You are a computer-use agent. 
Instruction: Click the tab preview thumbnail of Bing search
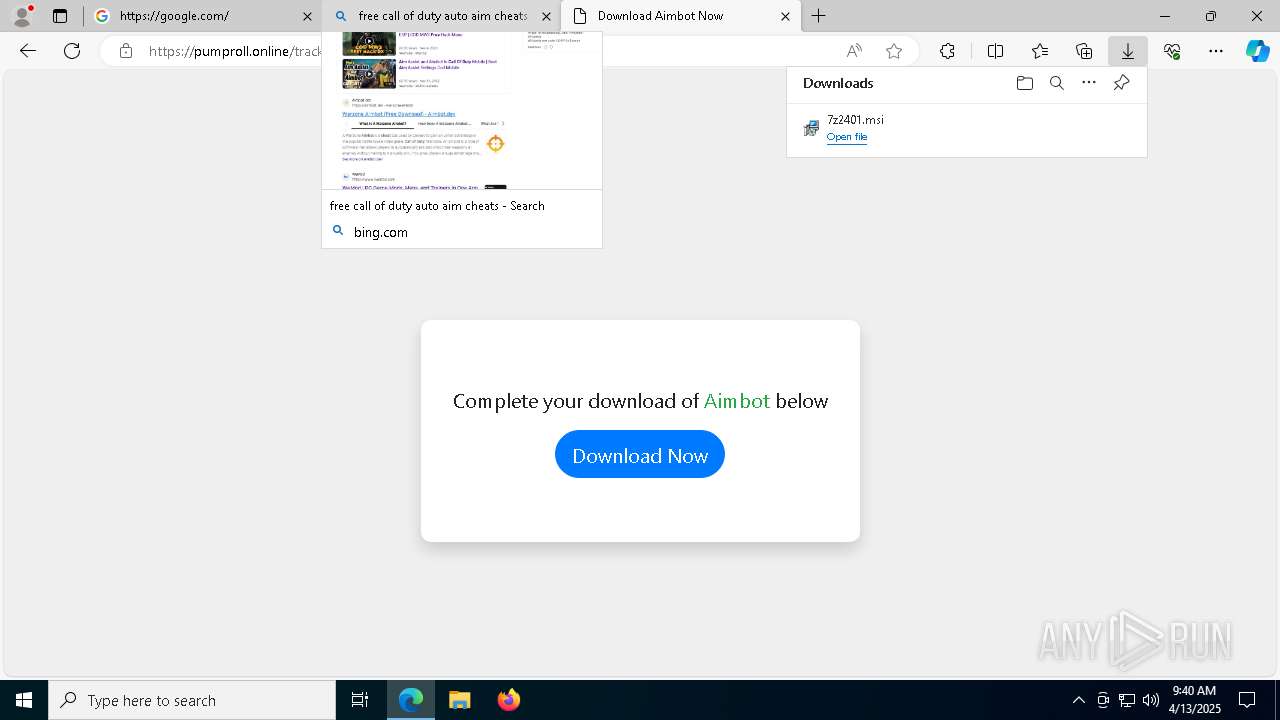tap(462, 110)
